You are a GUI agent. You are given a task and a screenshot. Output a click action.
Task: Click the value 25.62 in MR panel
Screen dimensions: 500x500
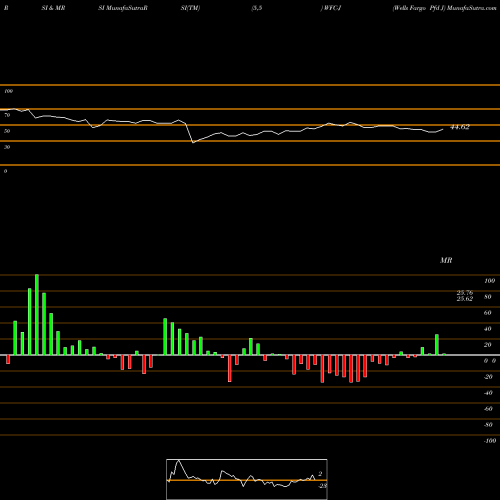click(465, 299)
